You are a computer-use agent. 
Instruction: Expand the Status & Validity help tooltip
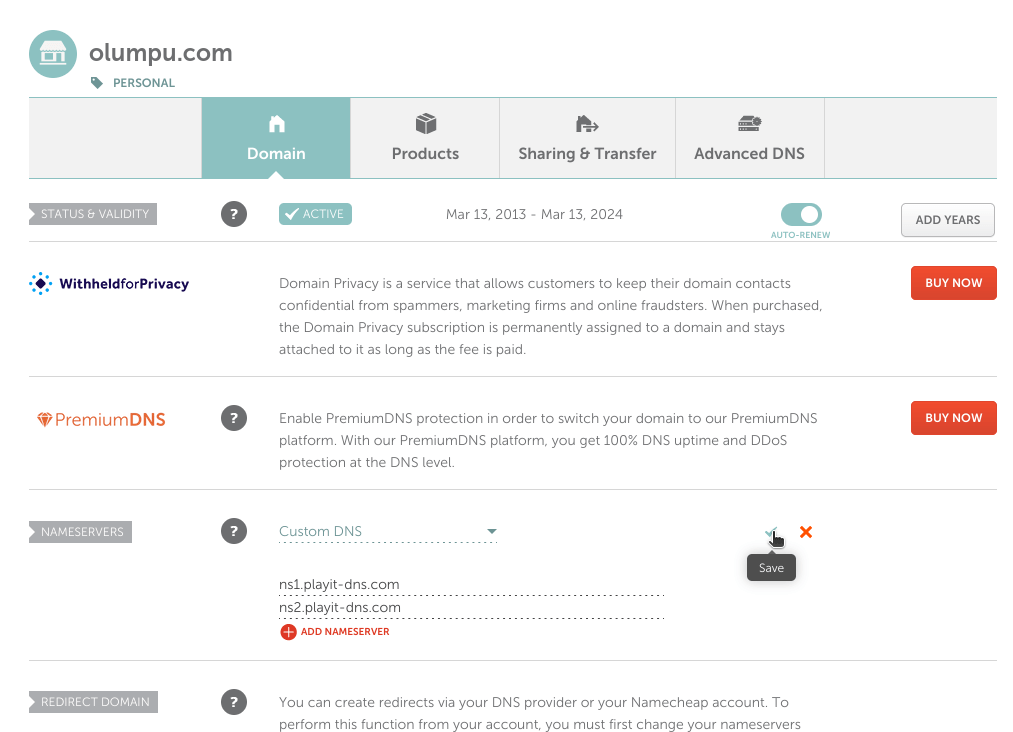coord(234,213)
